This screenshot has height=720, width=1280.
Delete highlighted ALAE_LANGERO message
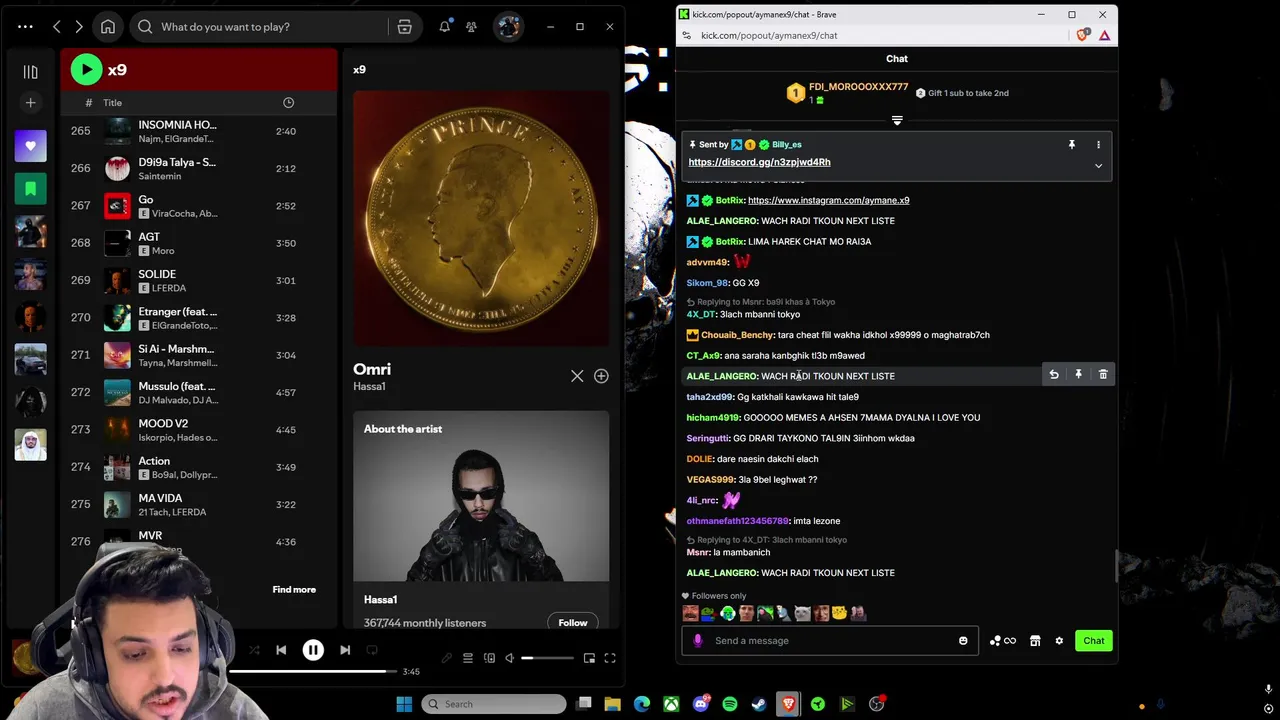[1103, 374]
